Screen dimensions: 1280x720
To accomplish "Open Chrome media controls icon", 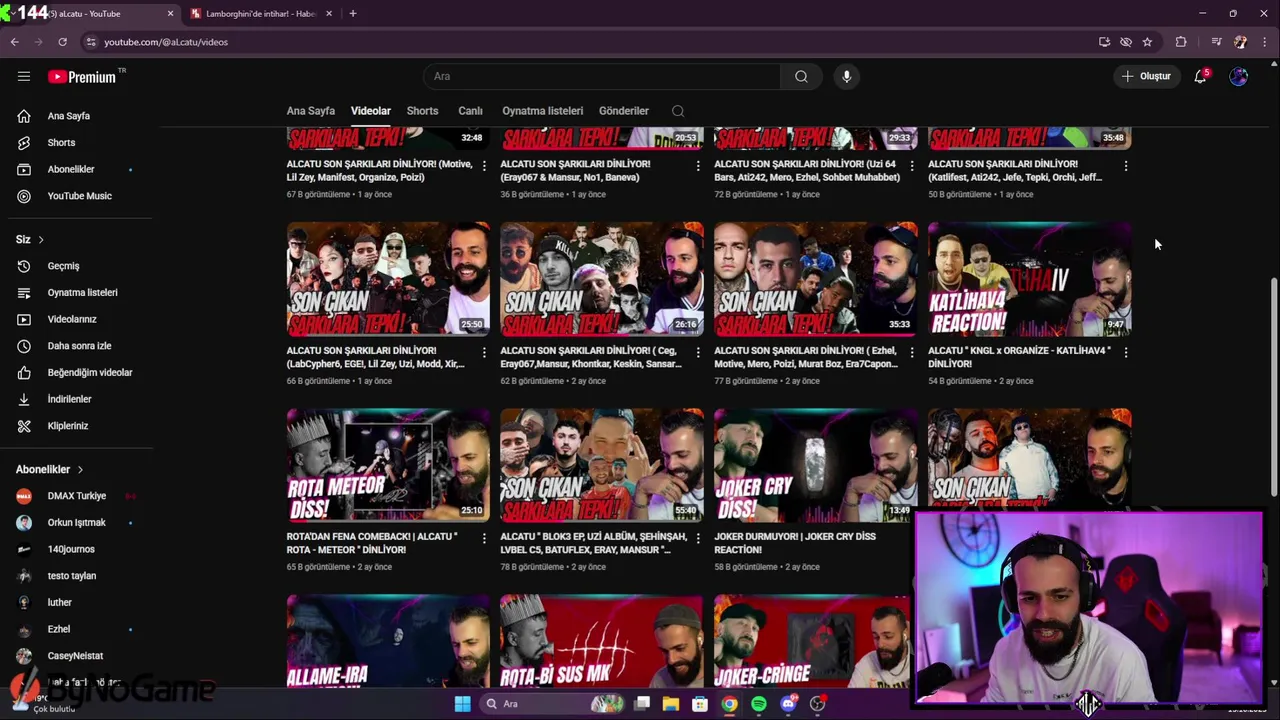I will pyautogui.click(x=1216, y=42).
